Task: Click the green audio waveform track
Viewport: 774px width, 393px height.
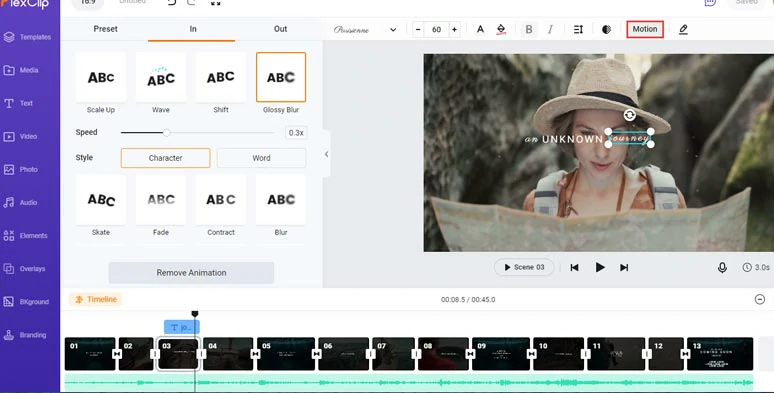Action: click(409, 383)
